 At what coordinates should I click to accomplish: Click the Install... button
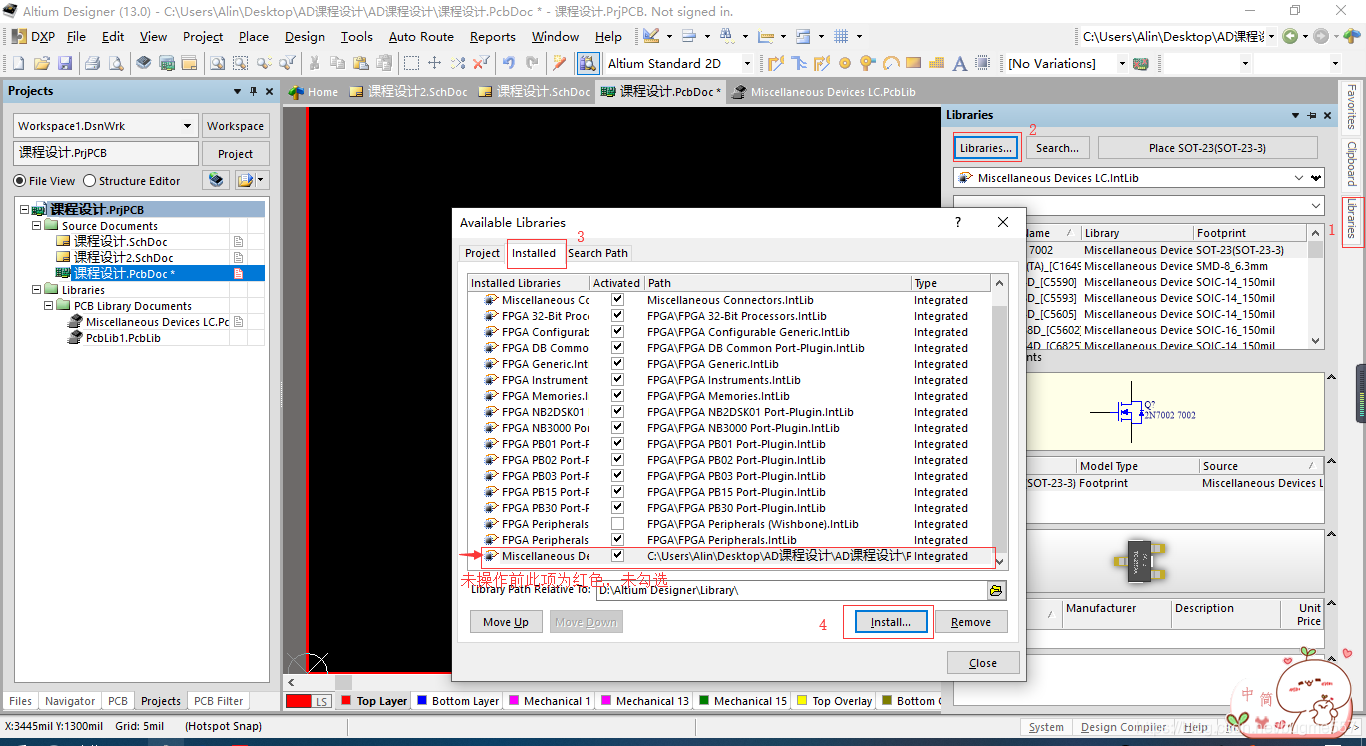[x=889, y=622]
